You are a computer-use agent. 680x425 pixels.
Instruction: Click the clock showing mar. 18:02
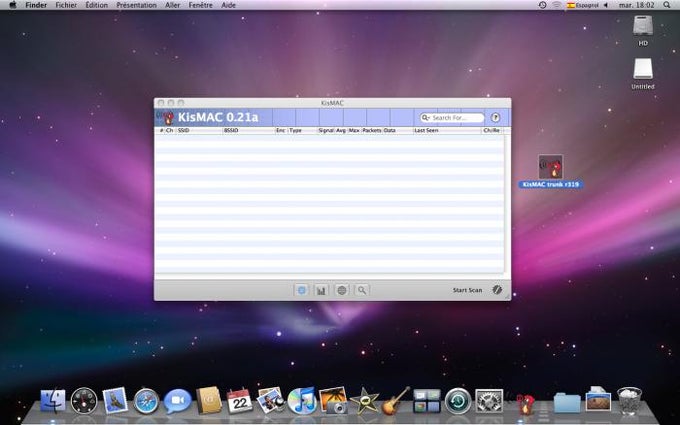coord(636,5)
